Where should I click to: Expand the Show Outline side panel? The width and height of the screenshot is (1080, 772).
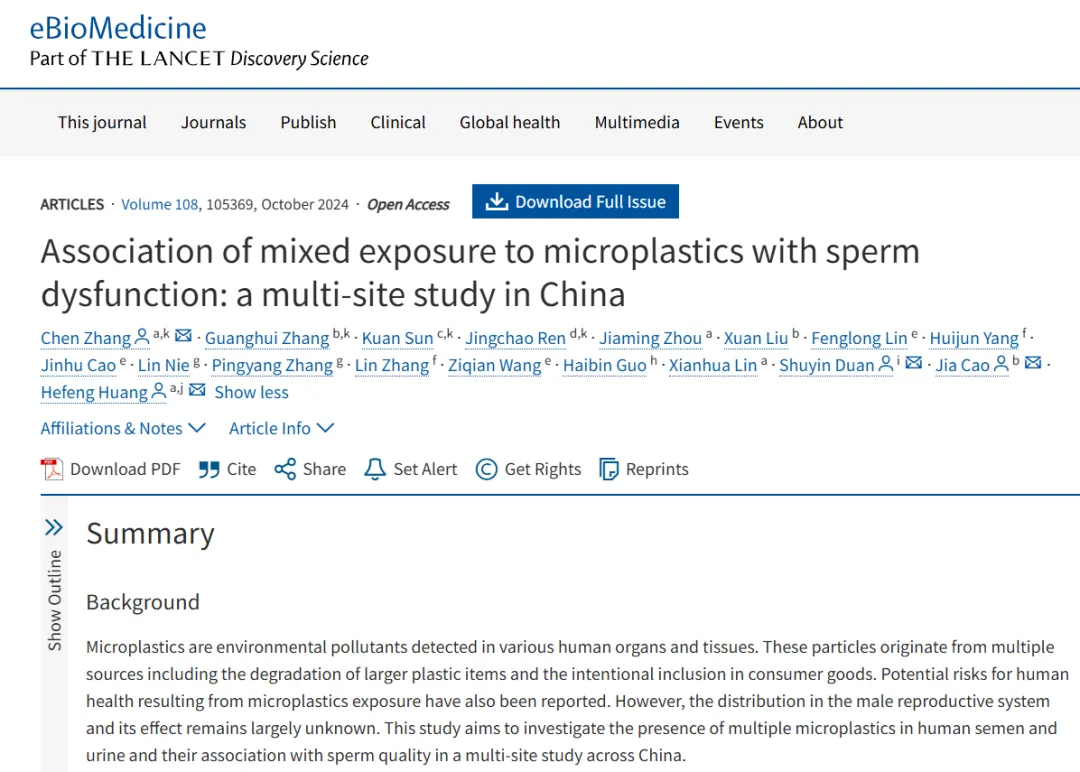click(x=54, y=527)
